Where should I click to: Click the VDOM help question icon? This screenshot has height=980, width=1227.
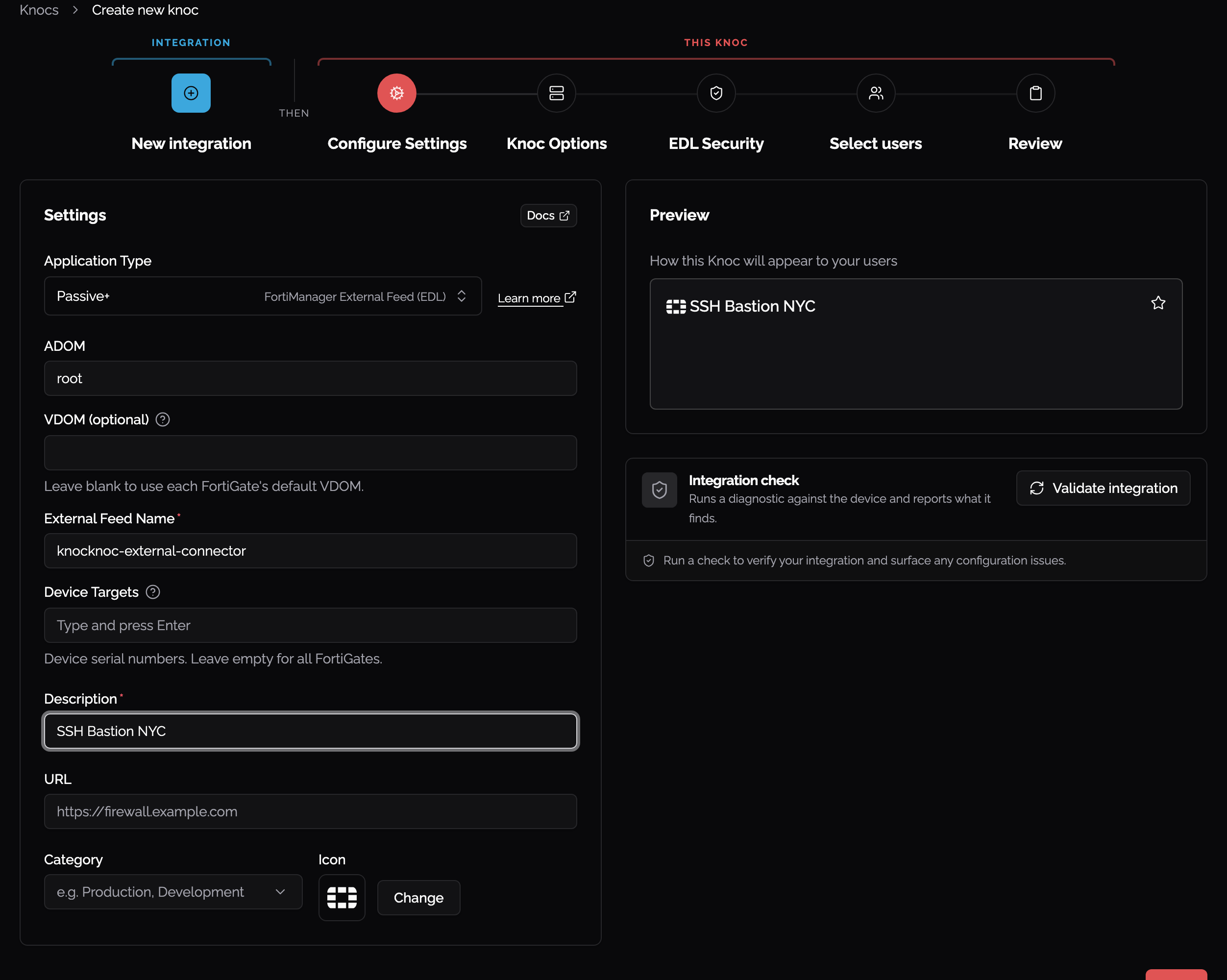(163, 419)
